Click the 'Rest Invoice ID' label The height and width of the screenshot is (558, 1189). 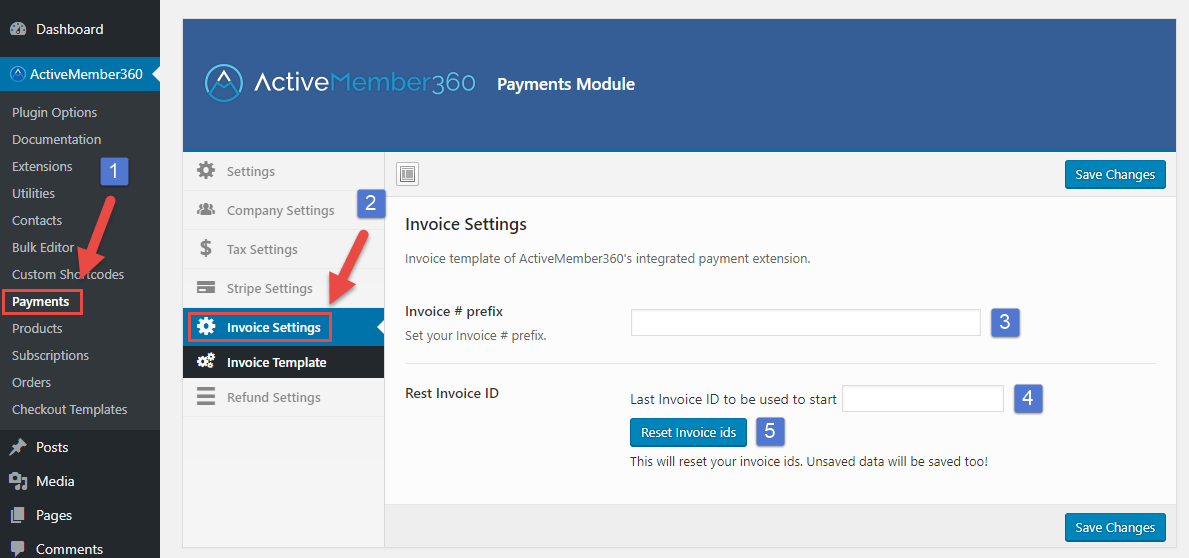click(x=452, y=393)
